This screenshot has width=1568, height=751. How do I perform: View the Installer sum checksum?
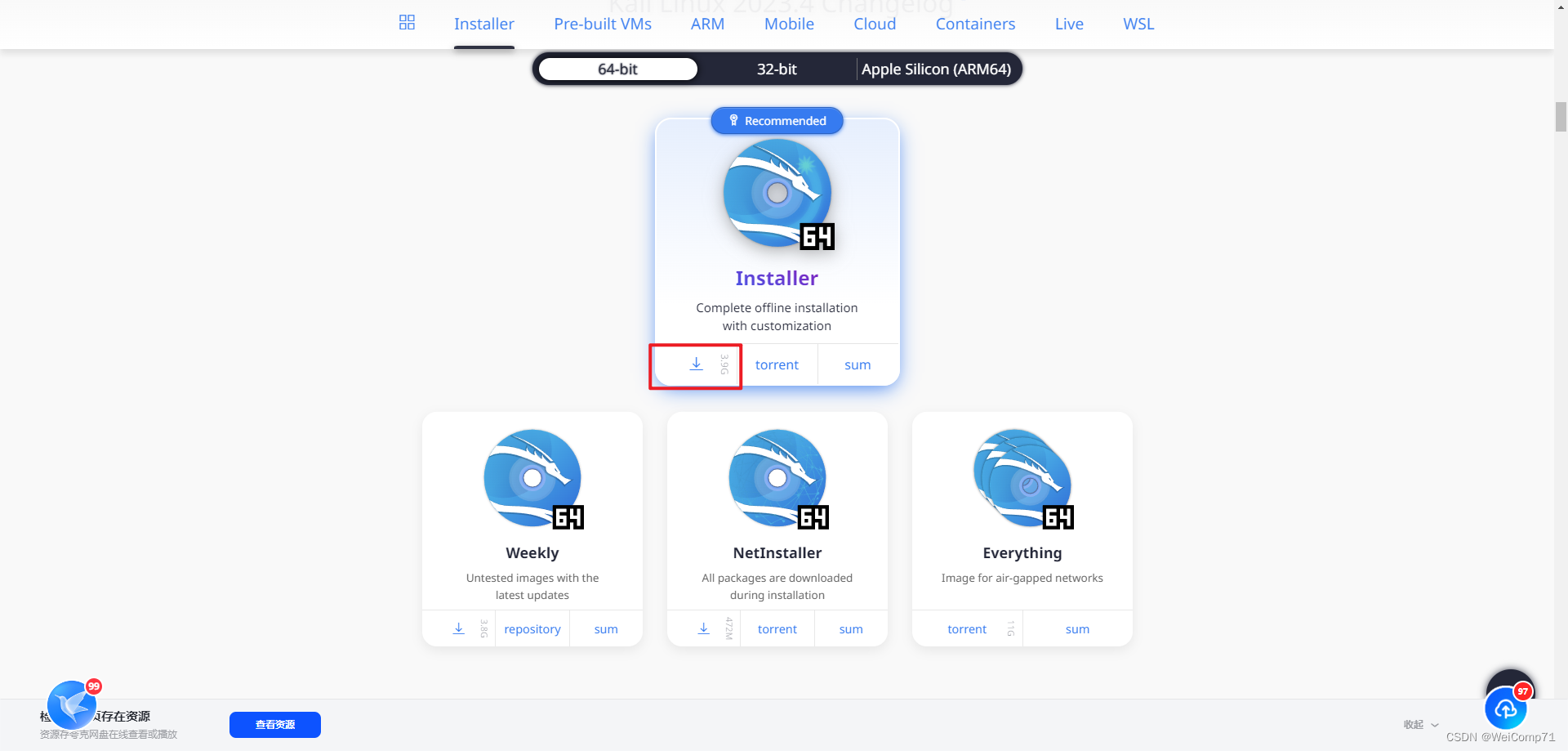857,364
